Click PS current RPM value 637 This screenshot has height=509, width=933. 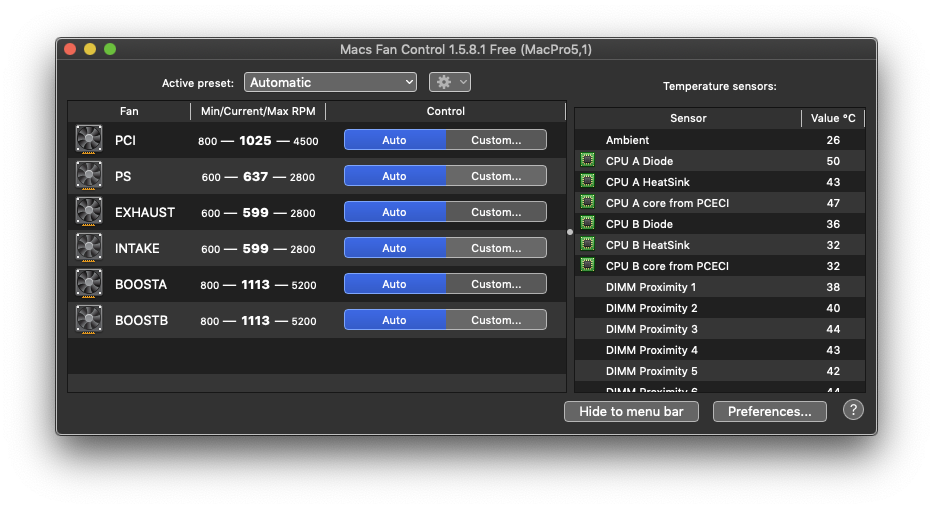pyautogui.click(x=255, y=177)
